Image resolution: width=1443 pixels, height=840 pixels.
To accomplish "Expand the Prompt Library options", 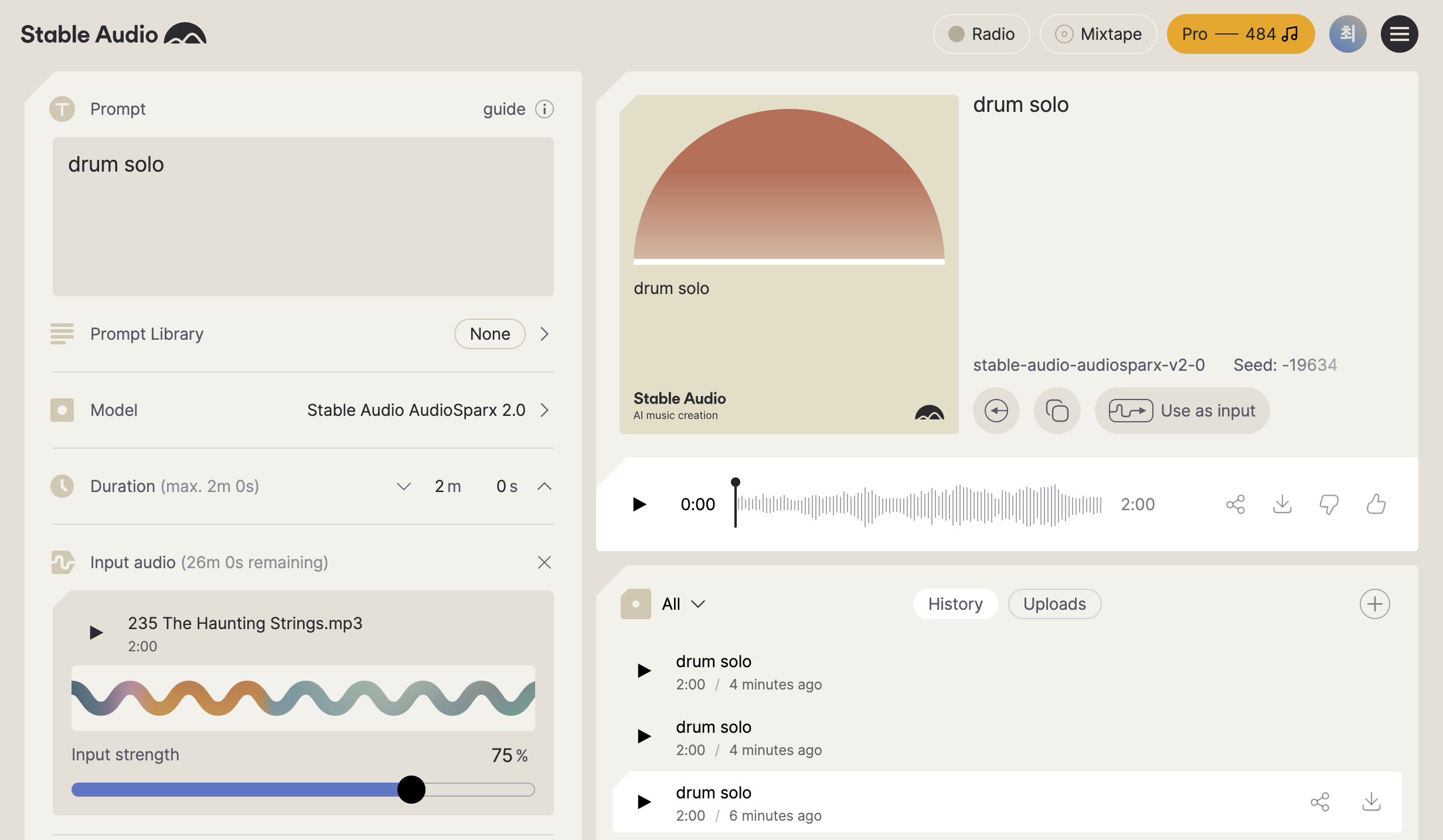I will tap(544, 334).
